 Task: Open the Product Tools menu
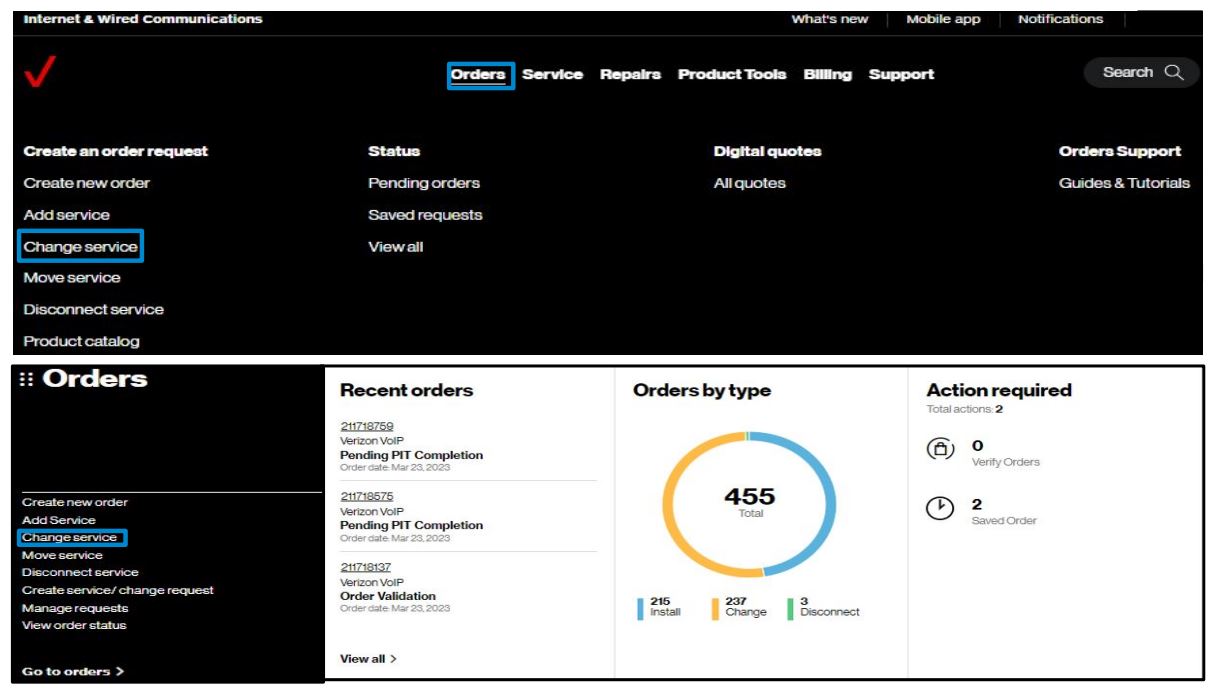(x=732, y=74)
